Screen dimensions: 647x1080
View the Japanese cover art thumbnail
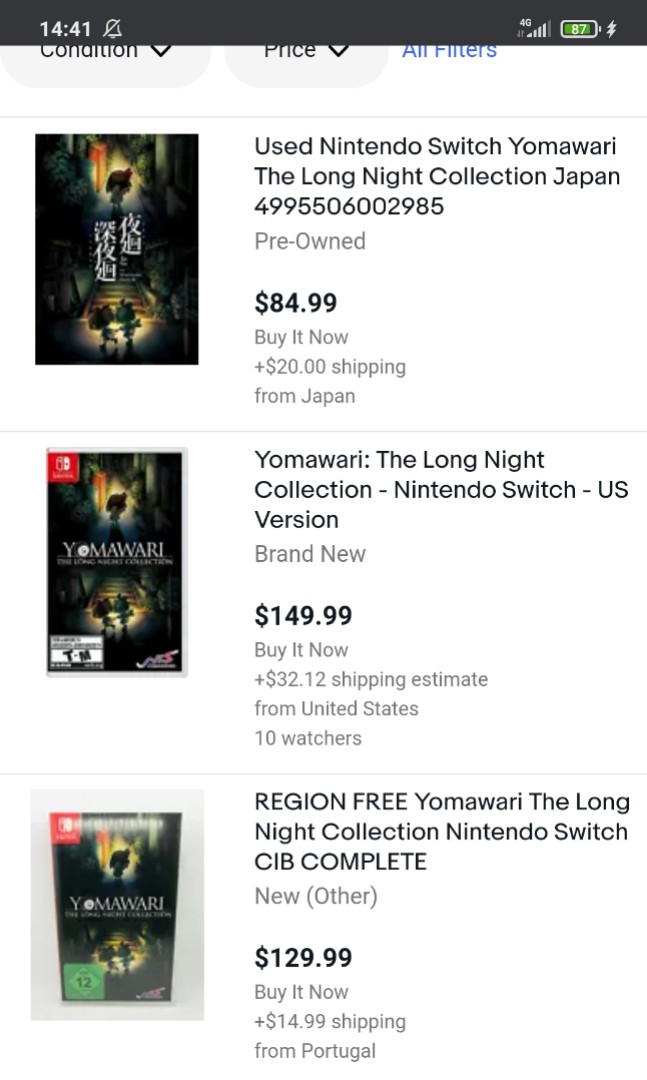pos(116,248)
